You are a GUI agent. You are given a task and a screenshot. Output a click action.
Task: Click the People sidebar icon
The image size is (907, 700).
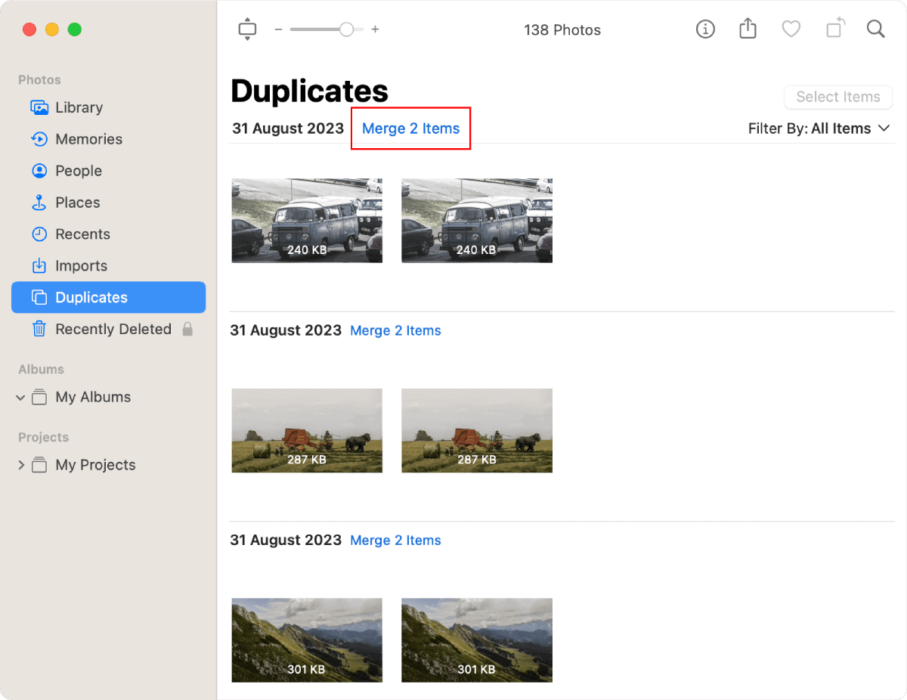point(38,171)
